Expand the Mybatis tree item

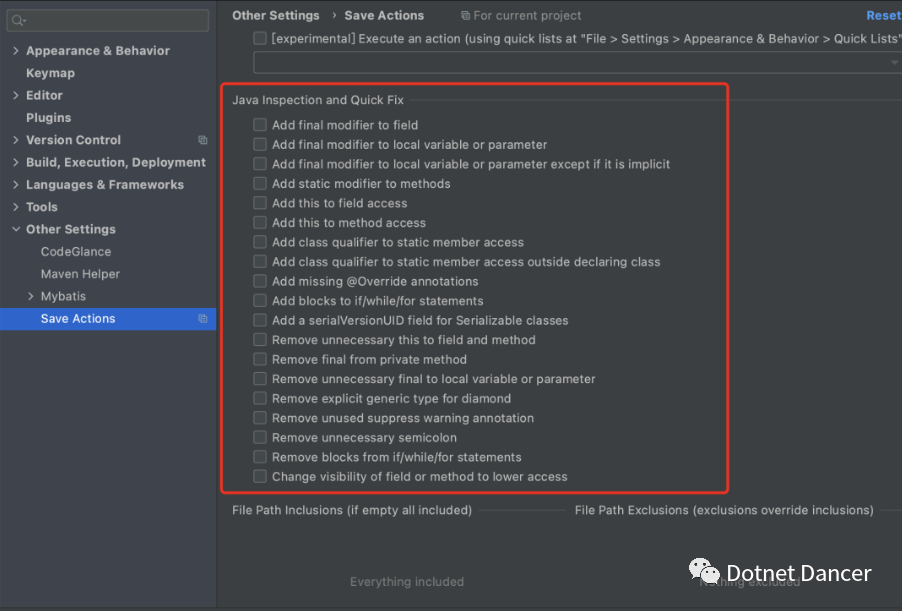[x=31, y=297]
